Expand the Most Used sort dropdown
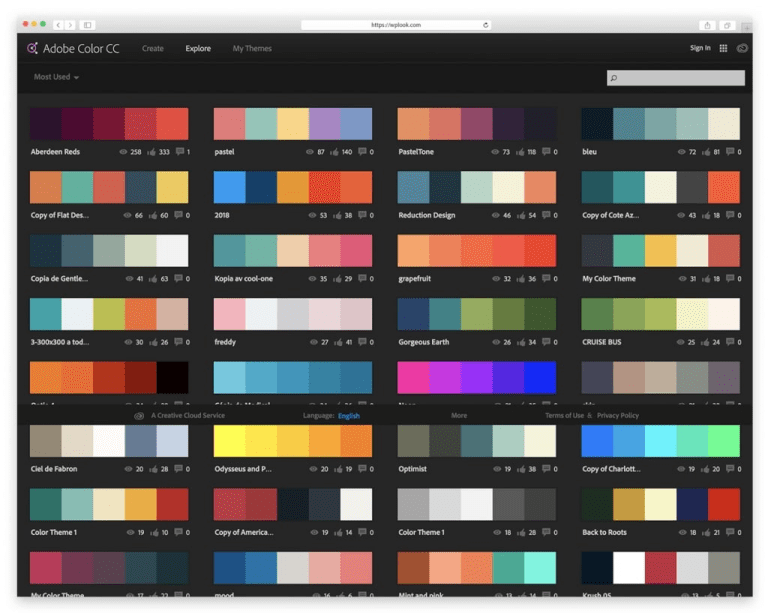Screen dimensions: 768x613 coord(56,77)
